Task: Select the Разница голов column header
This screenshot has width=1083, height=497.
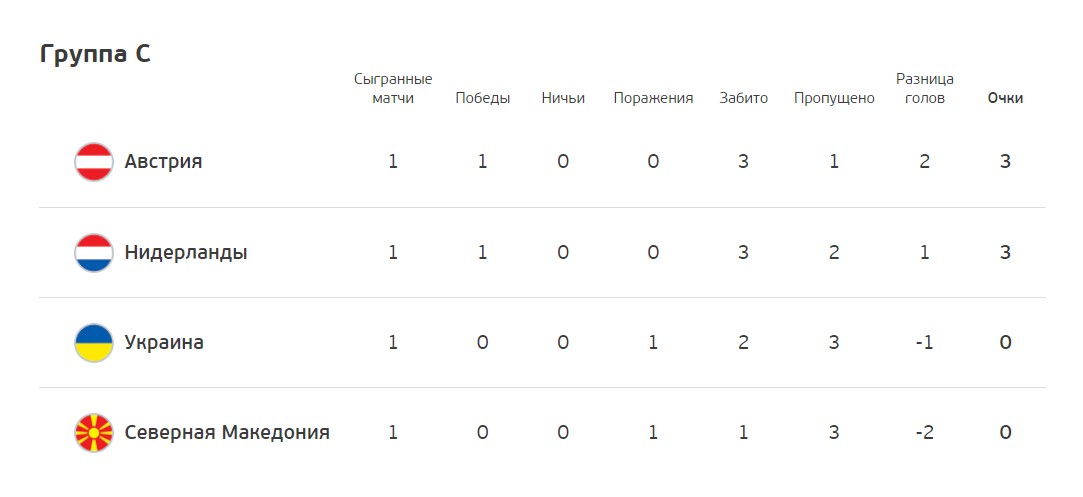Action: [925, 88]
